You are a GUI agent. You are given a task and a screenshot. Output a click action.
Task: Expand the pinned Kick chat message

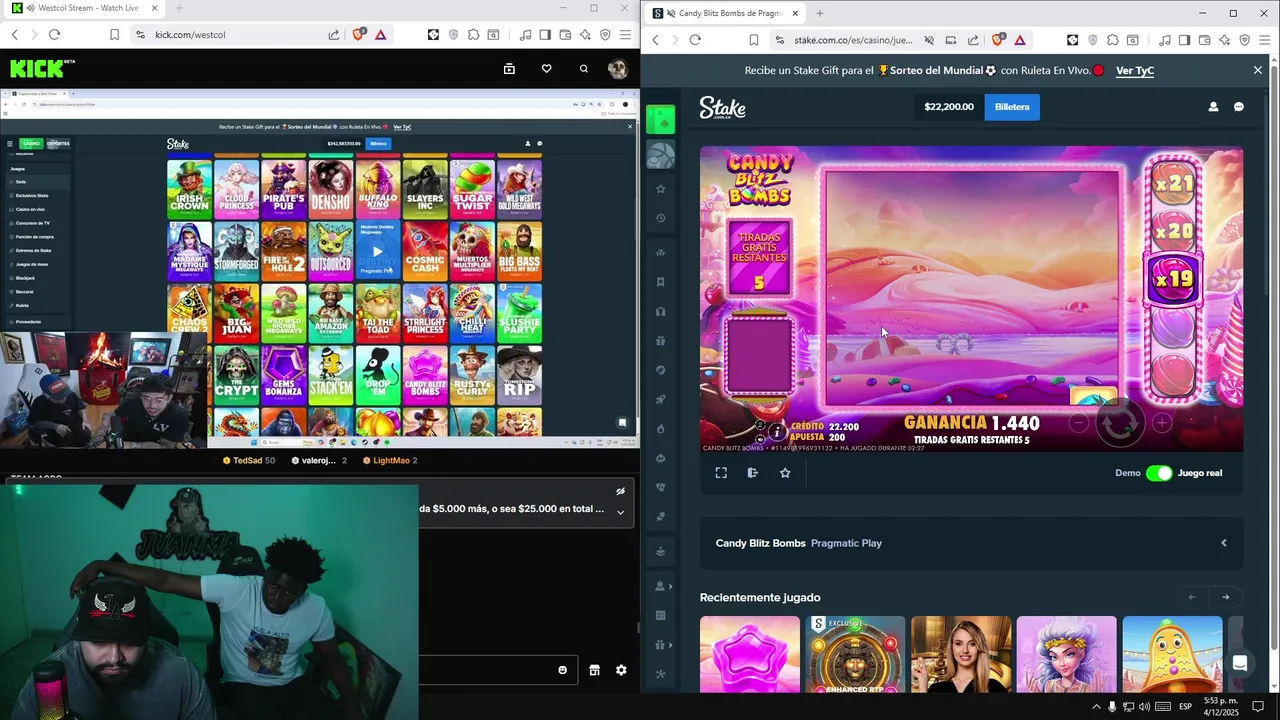click(620, 512)
